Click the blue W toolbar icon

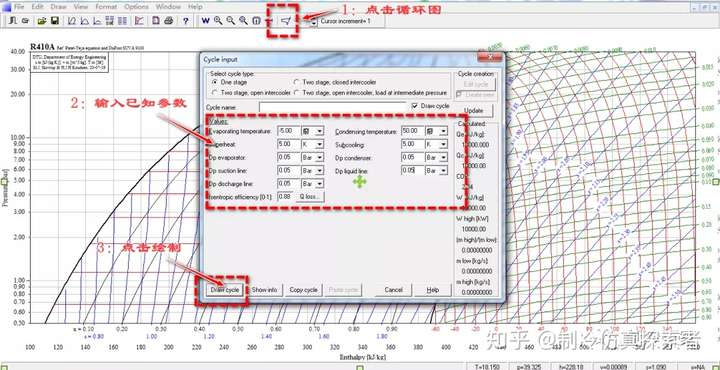click(205, 21)
